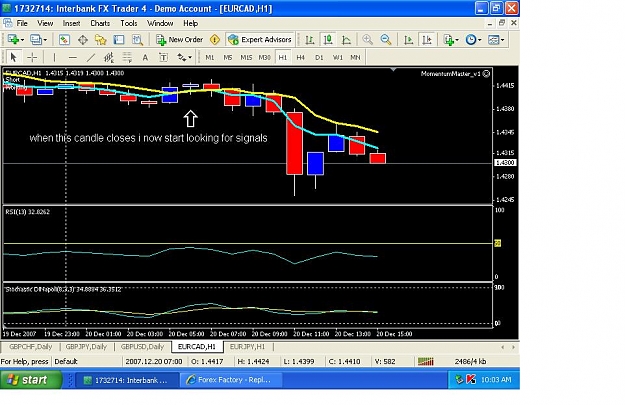The height and width of the screenshot is (405, 625).
Task: Toggle chart auto scroll
Action: pyautogui.click(x=408, y=39)
